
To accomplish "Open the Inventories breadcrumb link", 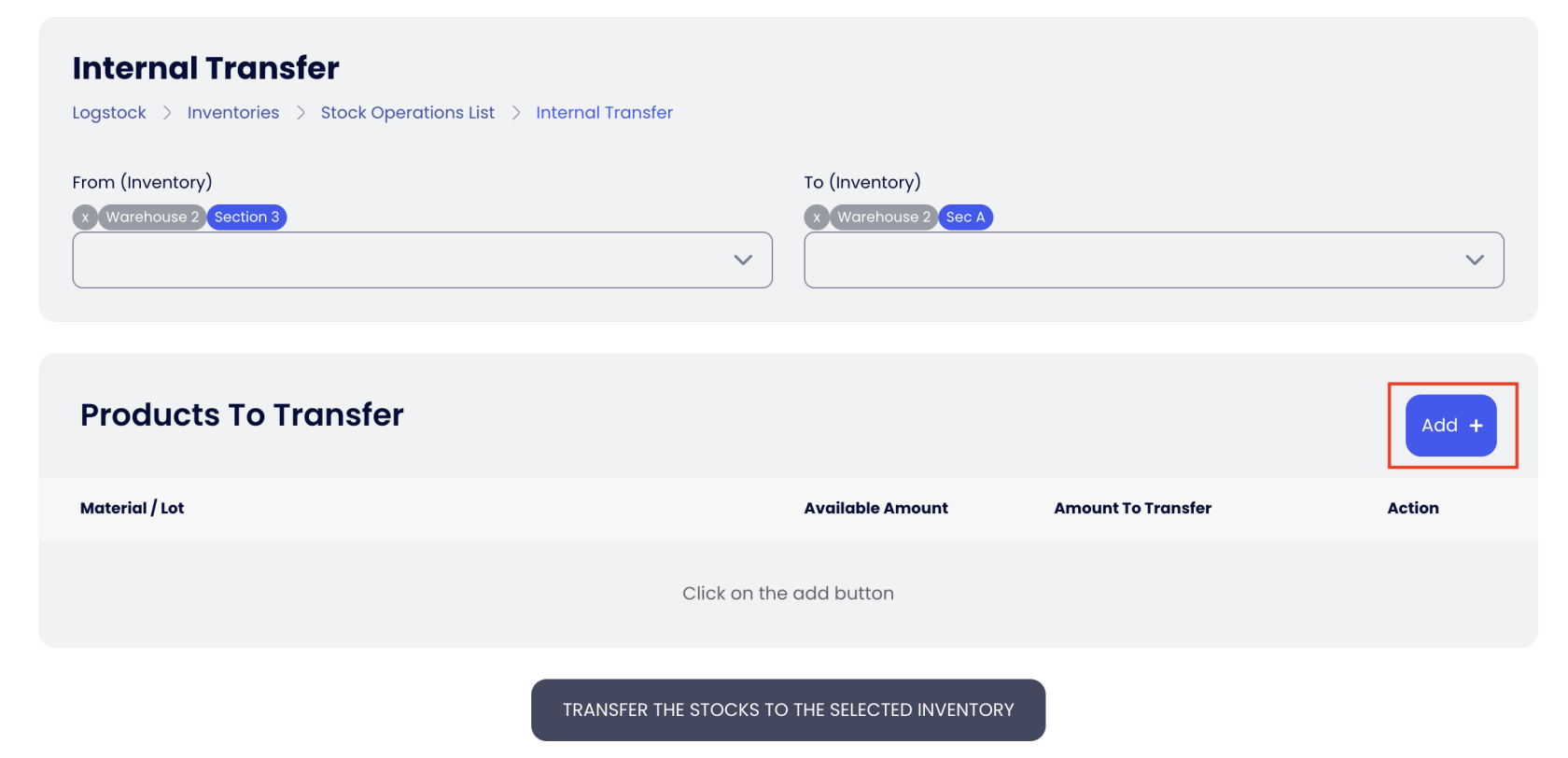I will click(233, 113).
